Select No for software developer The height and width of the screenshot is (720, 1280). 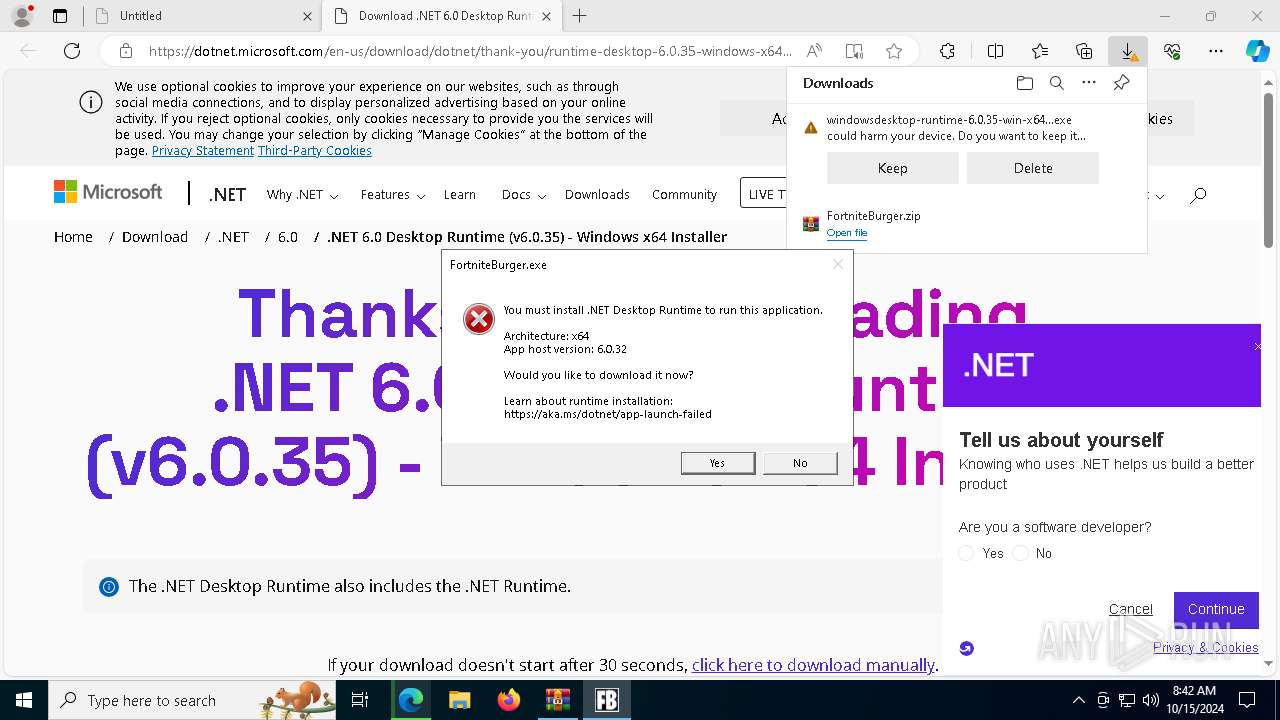point(1020,553)
